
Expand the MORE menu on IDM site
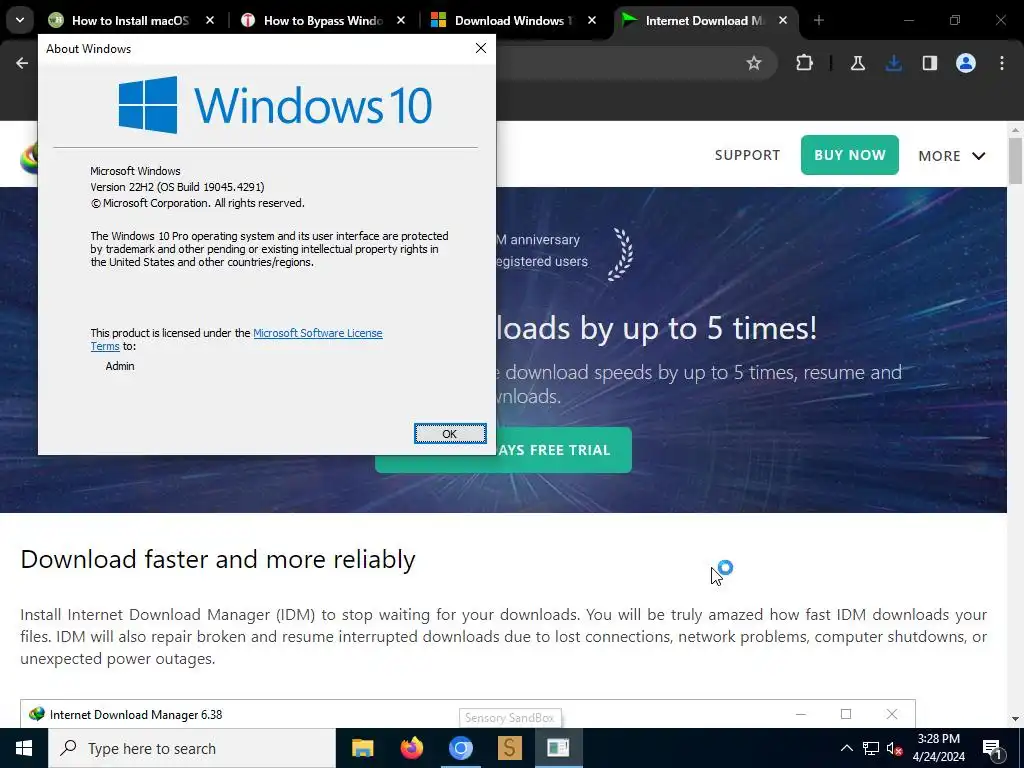pyautogui.click(x=952, y=155)
